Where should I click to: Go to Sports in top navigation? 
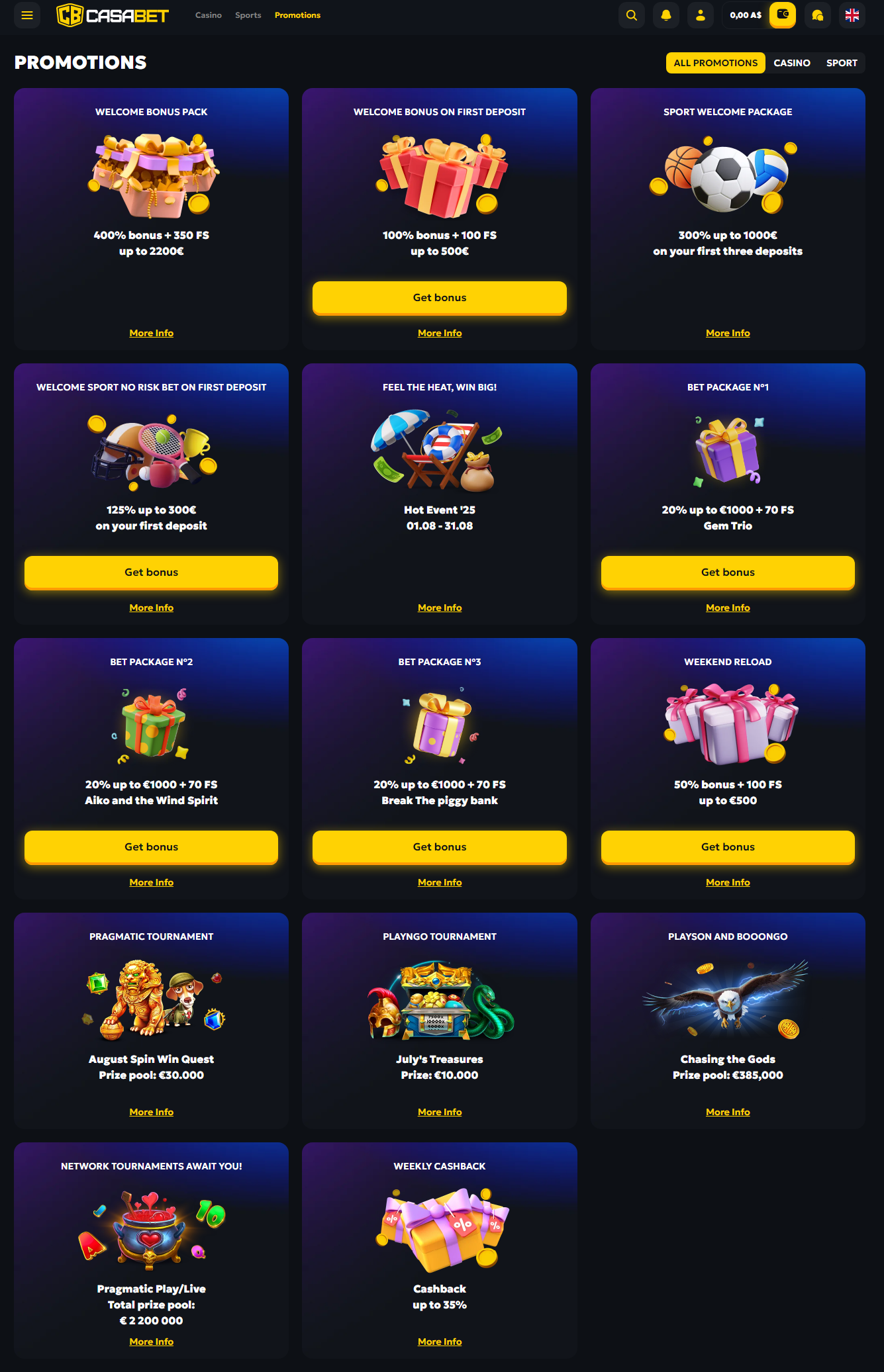point(248,15)
